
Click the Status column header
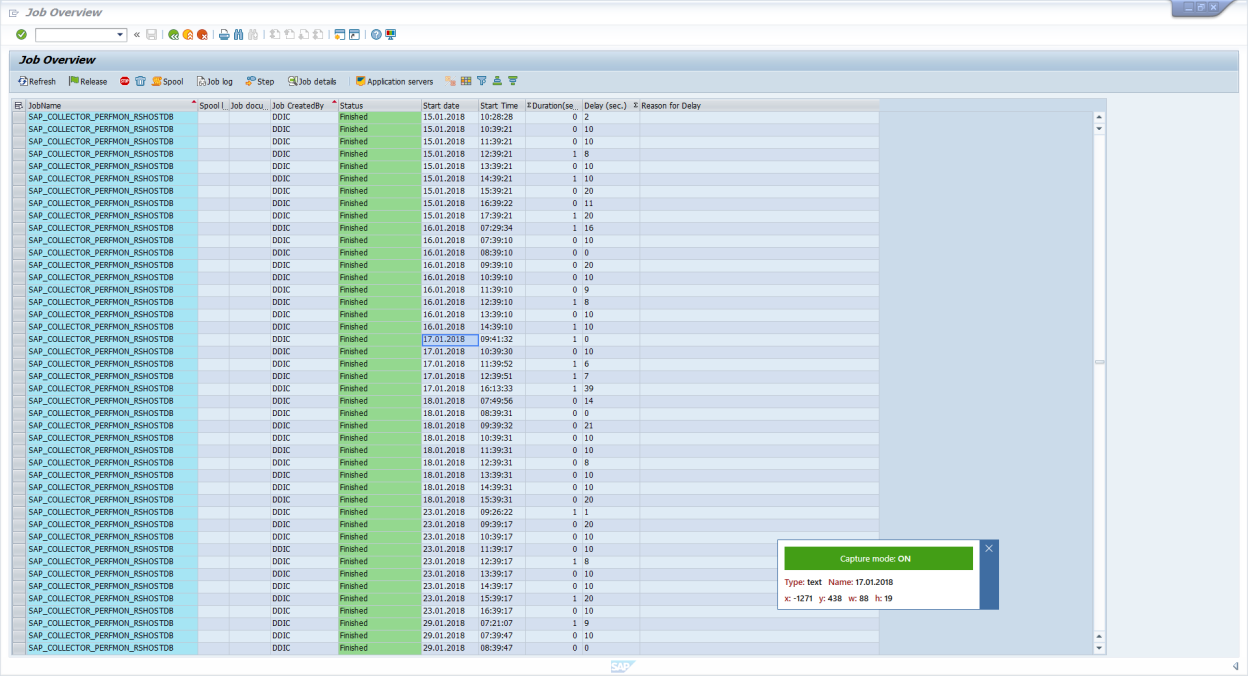point(379,105)
